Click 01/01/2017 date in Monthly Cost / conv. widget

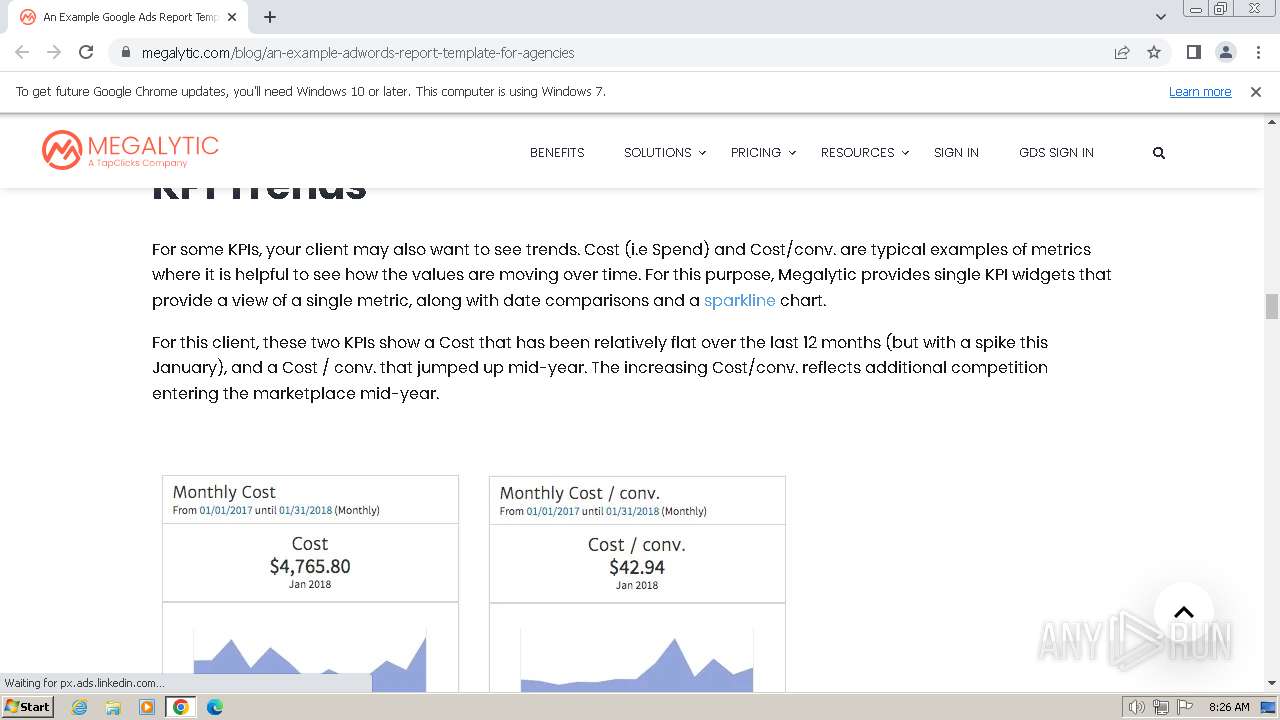click(553, 511)
